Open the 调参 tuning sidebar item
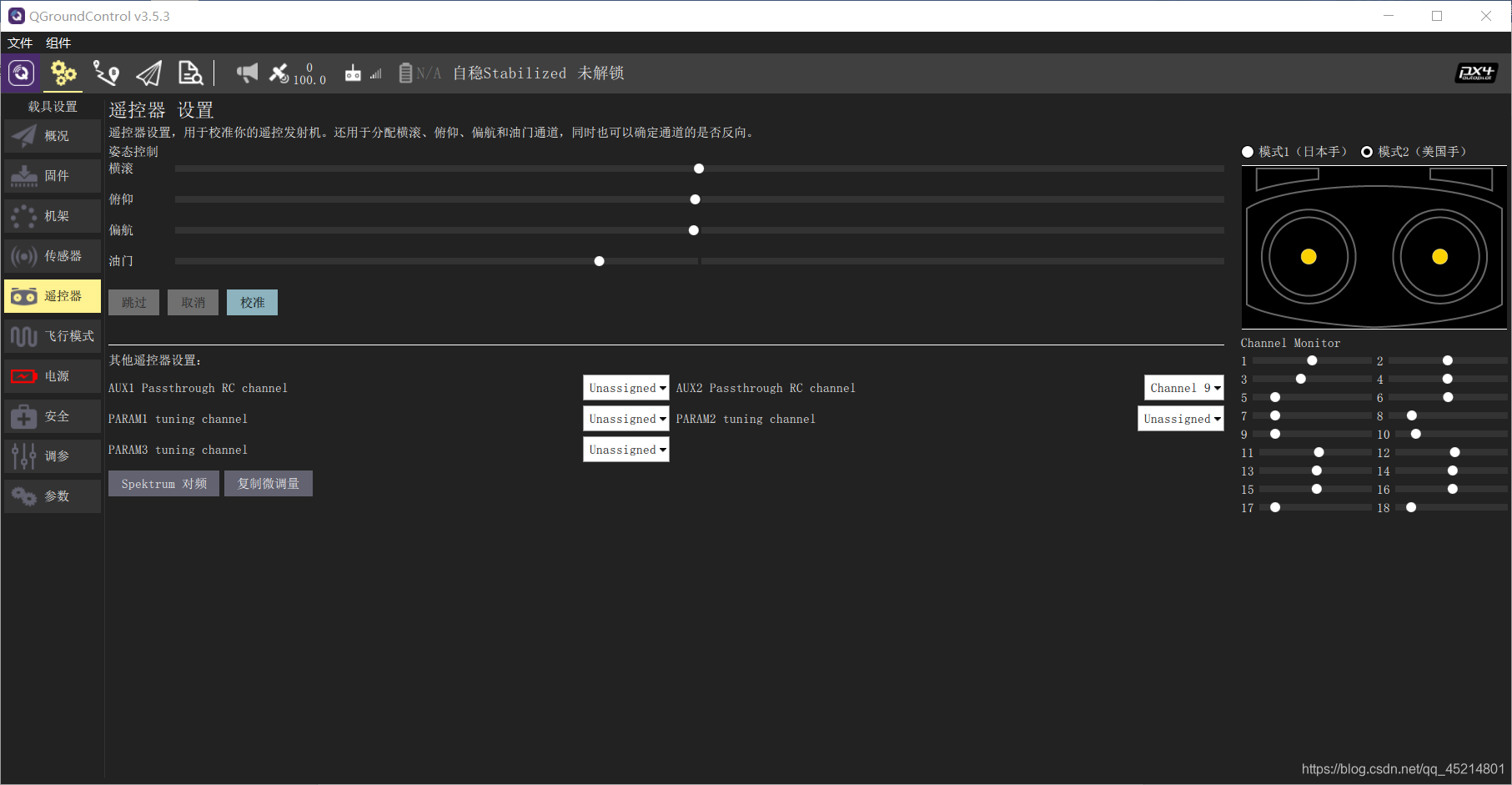The width and height of the screenshot is (1512, 785). [53, 456]
